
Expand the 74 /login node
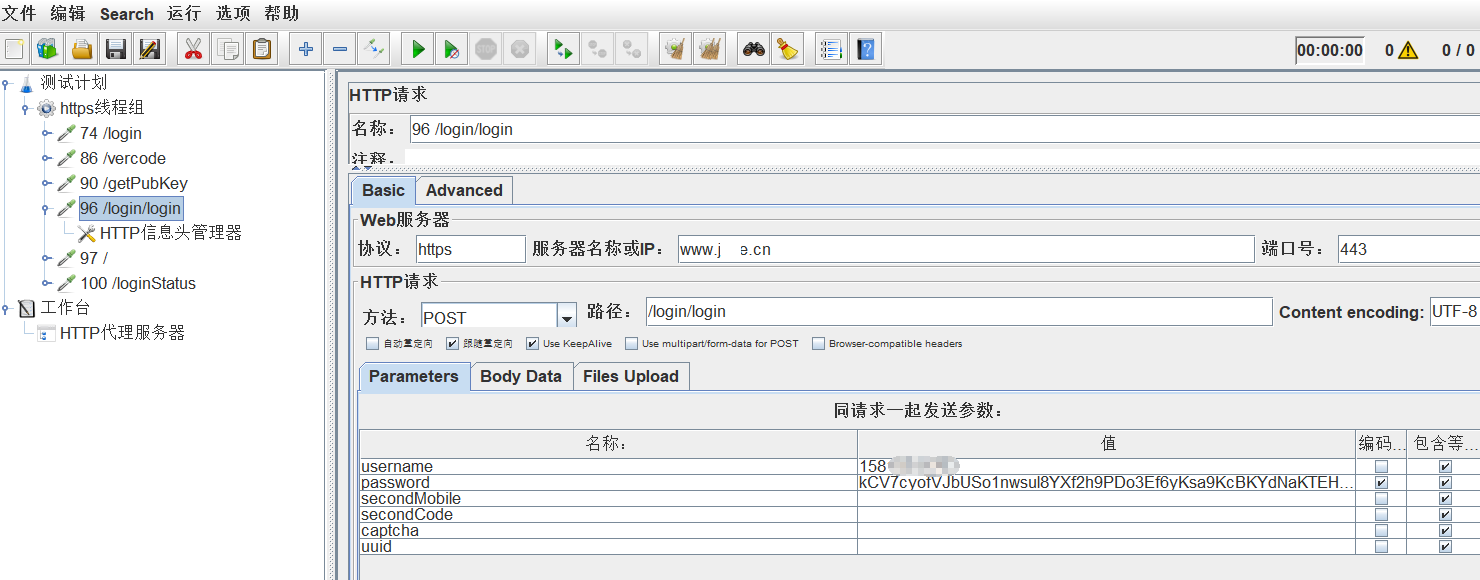coord(46,133)
